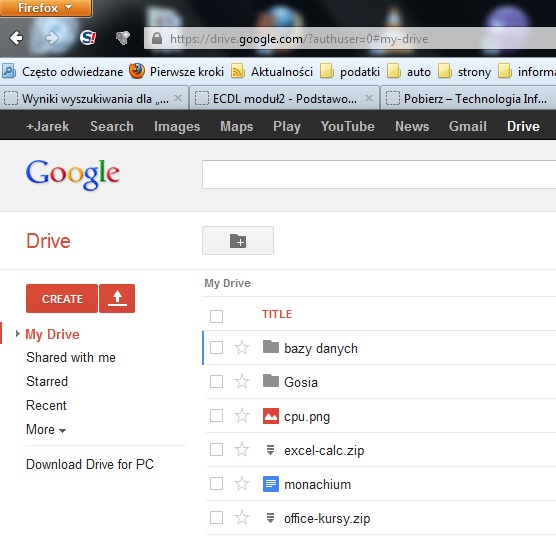
Task: Star the monachium document
Action: pyautogui.click(x=242, y=484)
